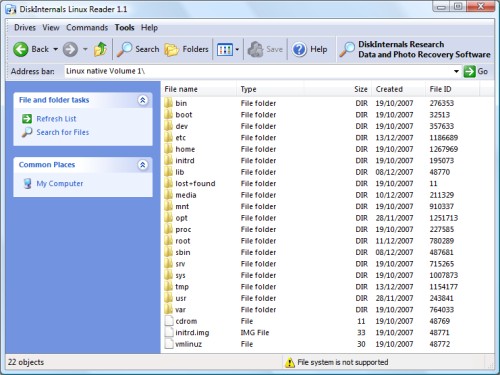Screen dimensions: 500x375
Task: Select the lost+found folder icon
Action: click(x=168, y=183)
